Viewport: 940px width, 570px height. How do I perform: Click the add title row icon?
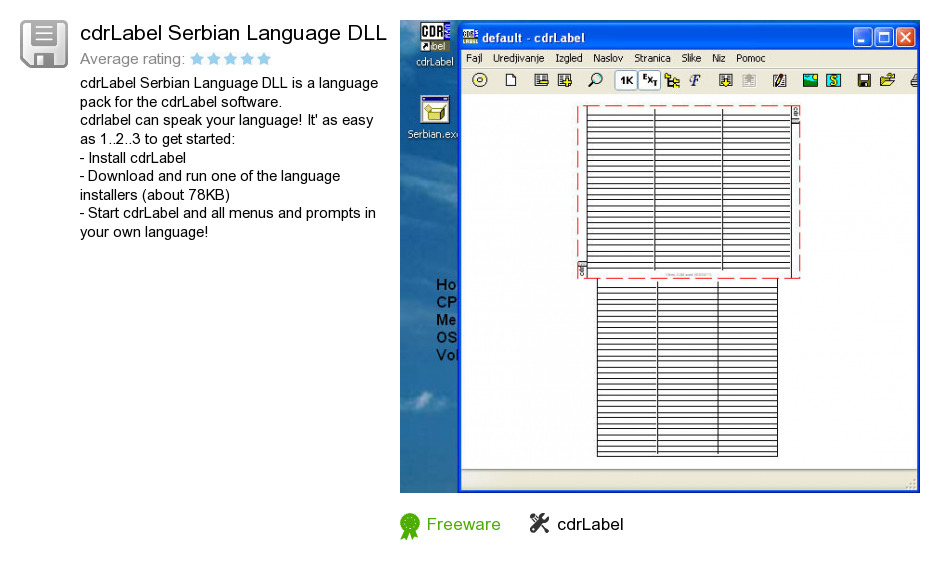565,80
